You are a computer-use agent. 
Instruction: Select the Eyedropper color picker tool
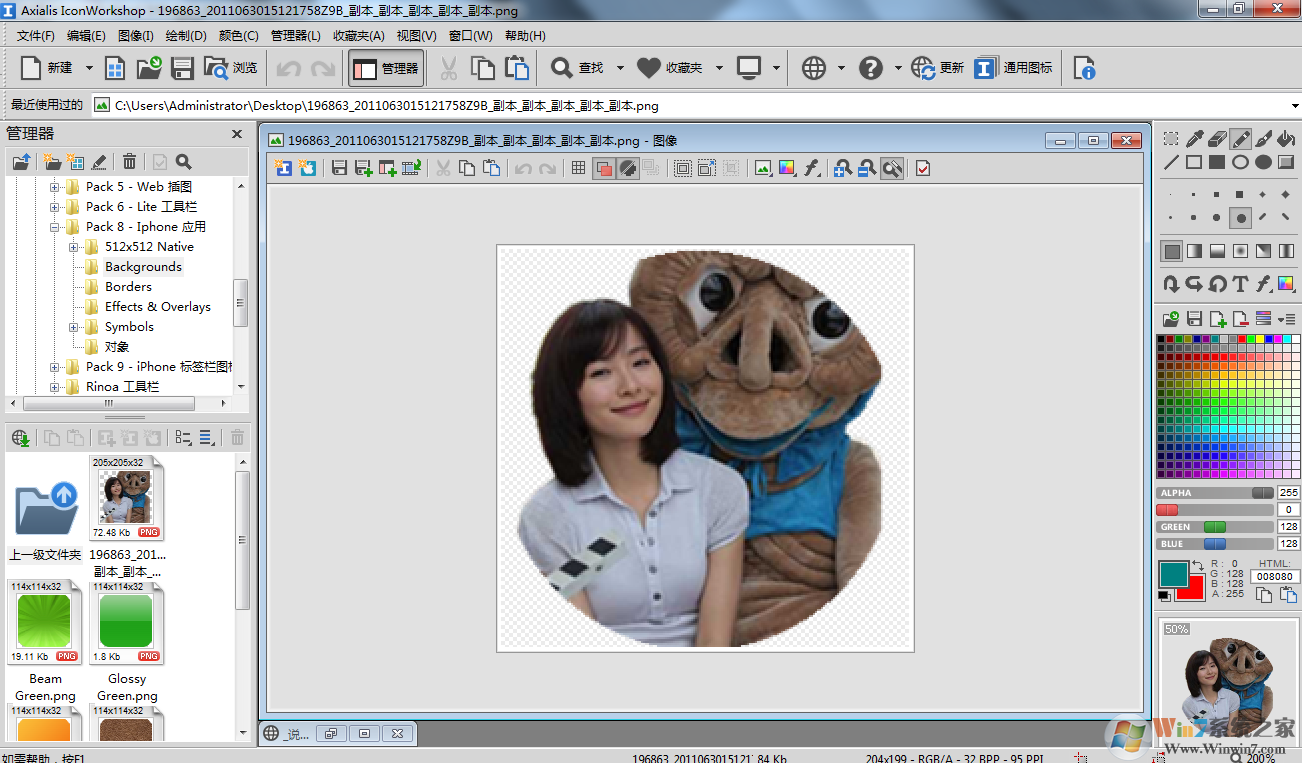(x=1194, y=139)
